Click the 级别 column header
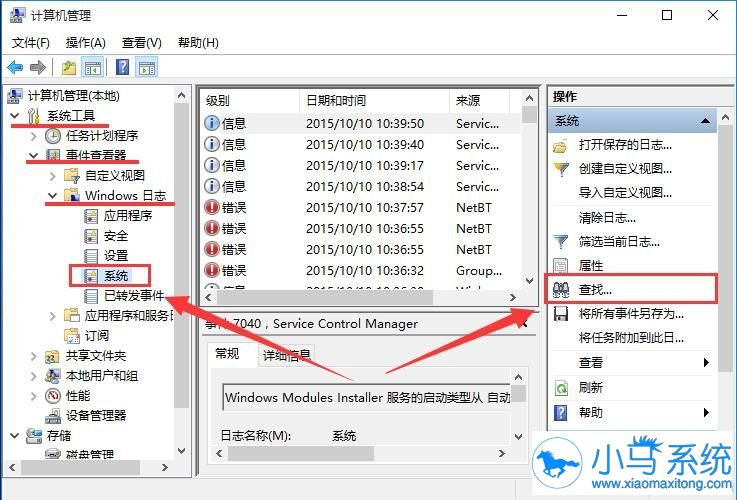Image resolution: width=737 pixels, height=500 pixels. point(251,100)
